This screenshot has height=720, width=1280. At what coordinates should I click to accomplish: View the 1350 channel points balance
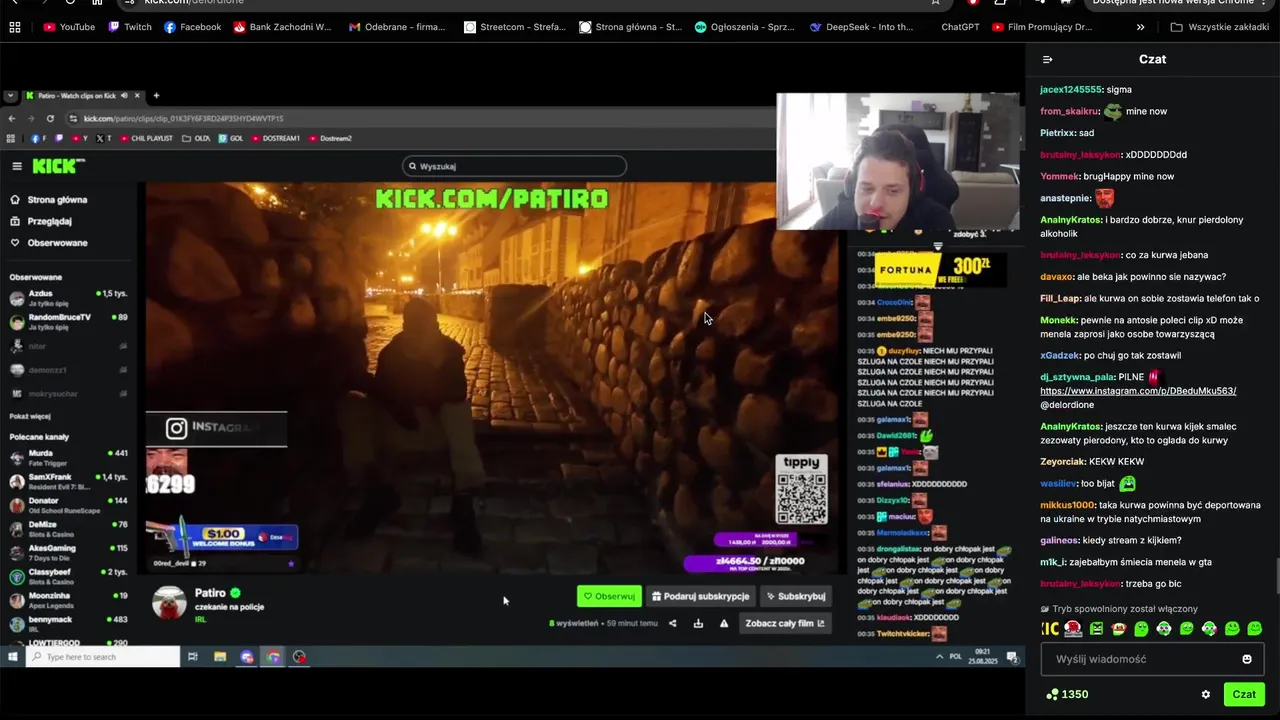click(x=1067, y=694)
